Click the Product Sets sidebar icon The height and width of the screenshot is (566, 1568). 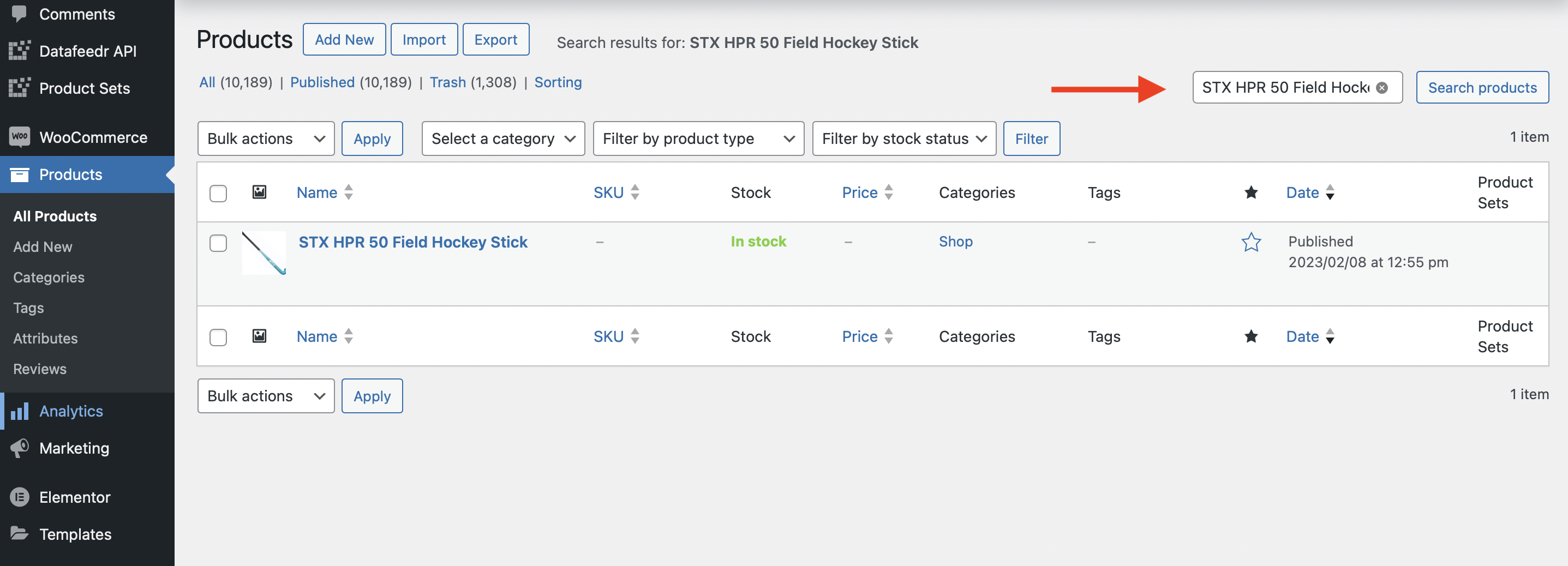(x=19, y=88)
